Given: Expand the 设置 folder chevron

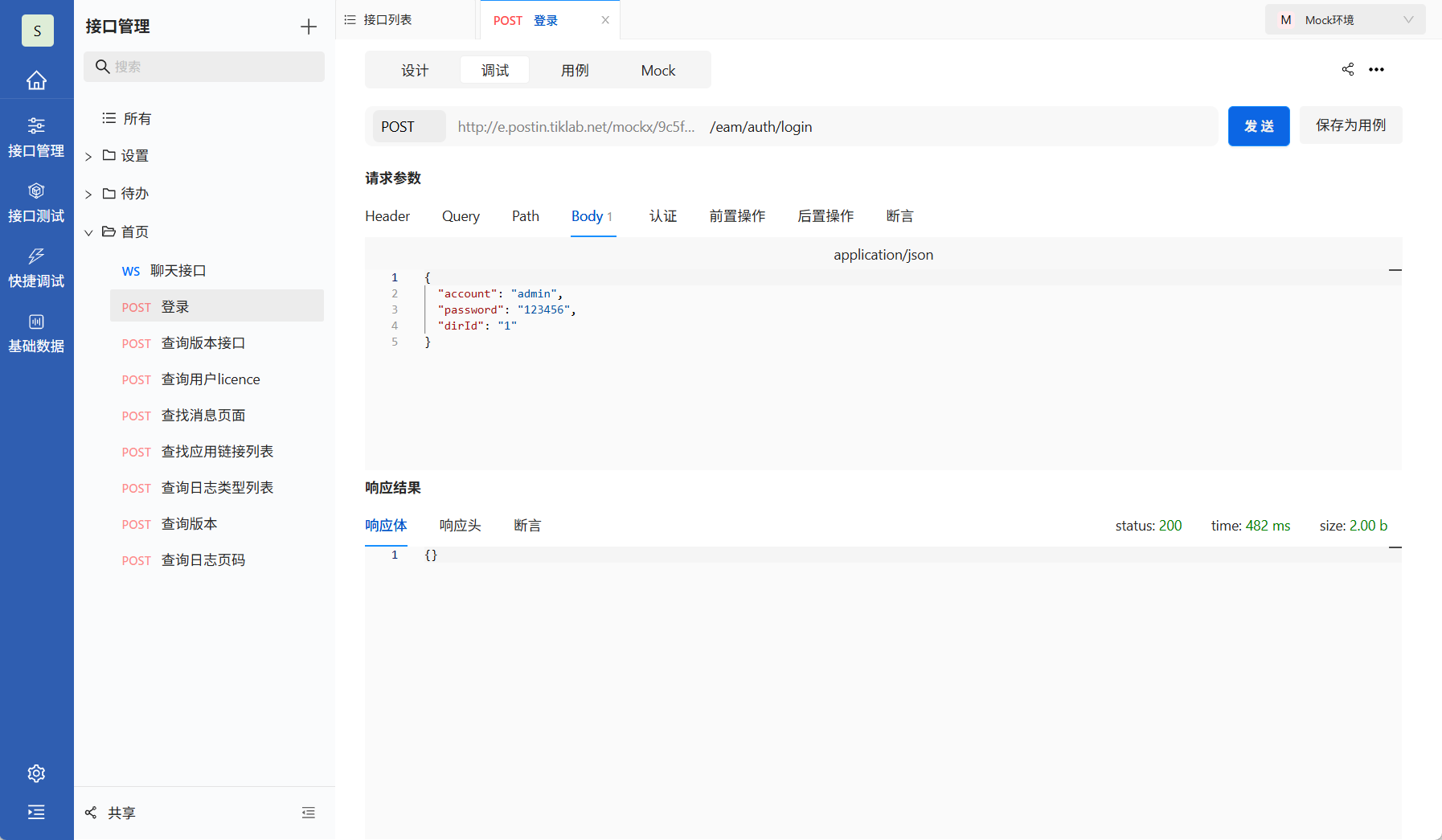Looking at the screenshot, I should (x=88, y=156).
